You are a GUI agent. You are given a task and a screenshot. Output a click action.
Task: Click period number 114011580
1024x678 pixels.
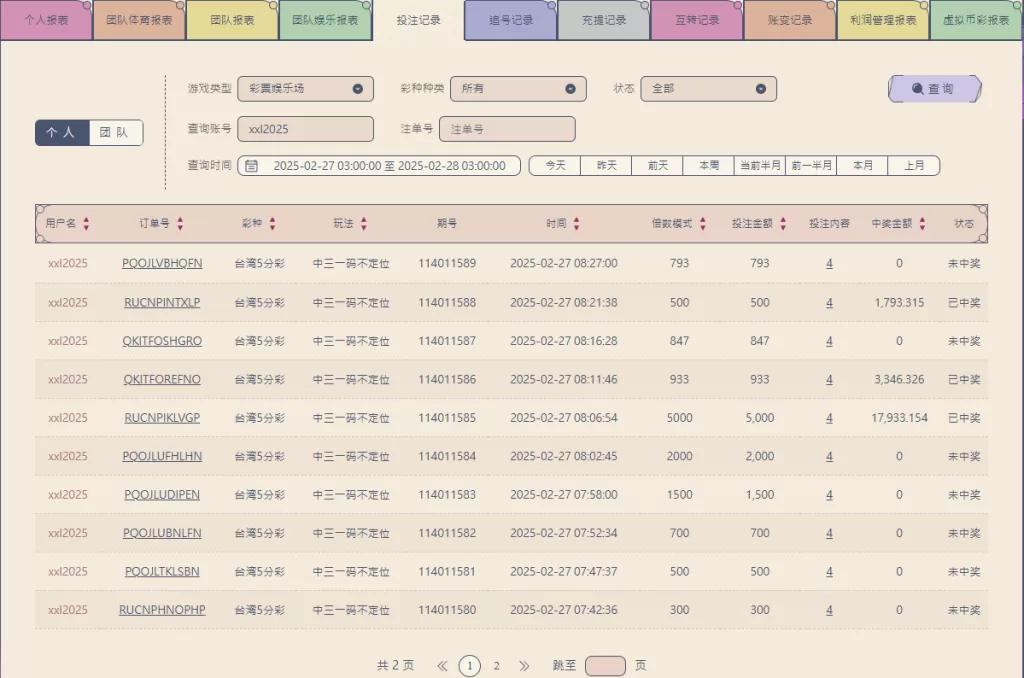point(447,610)
